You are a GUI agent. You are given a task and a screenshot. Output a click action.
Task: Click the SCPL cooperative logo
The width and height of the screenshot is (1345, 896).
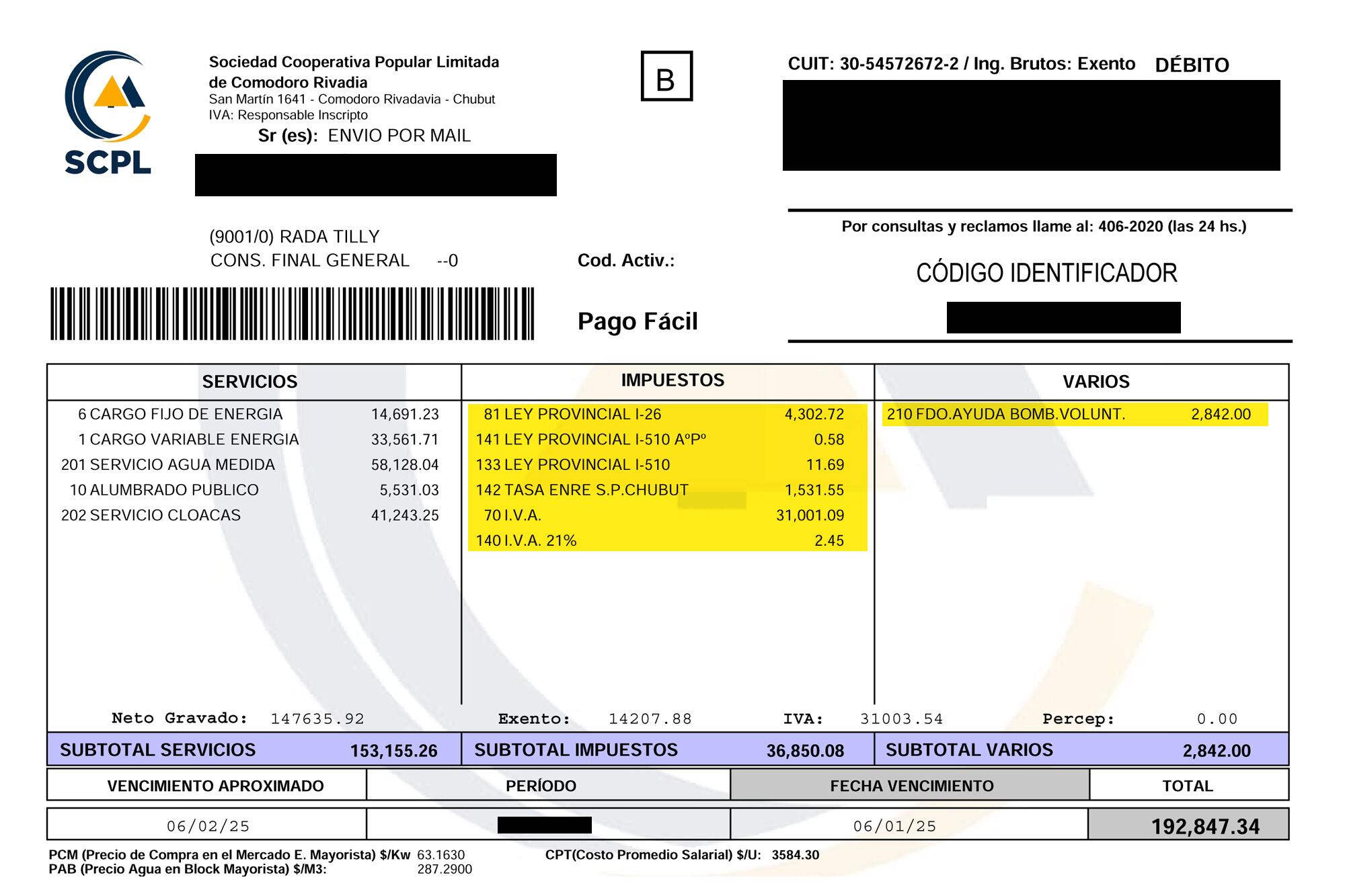(108, 113)
